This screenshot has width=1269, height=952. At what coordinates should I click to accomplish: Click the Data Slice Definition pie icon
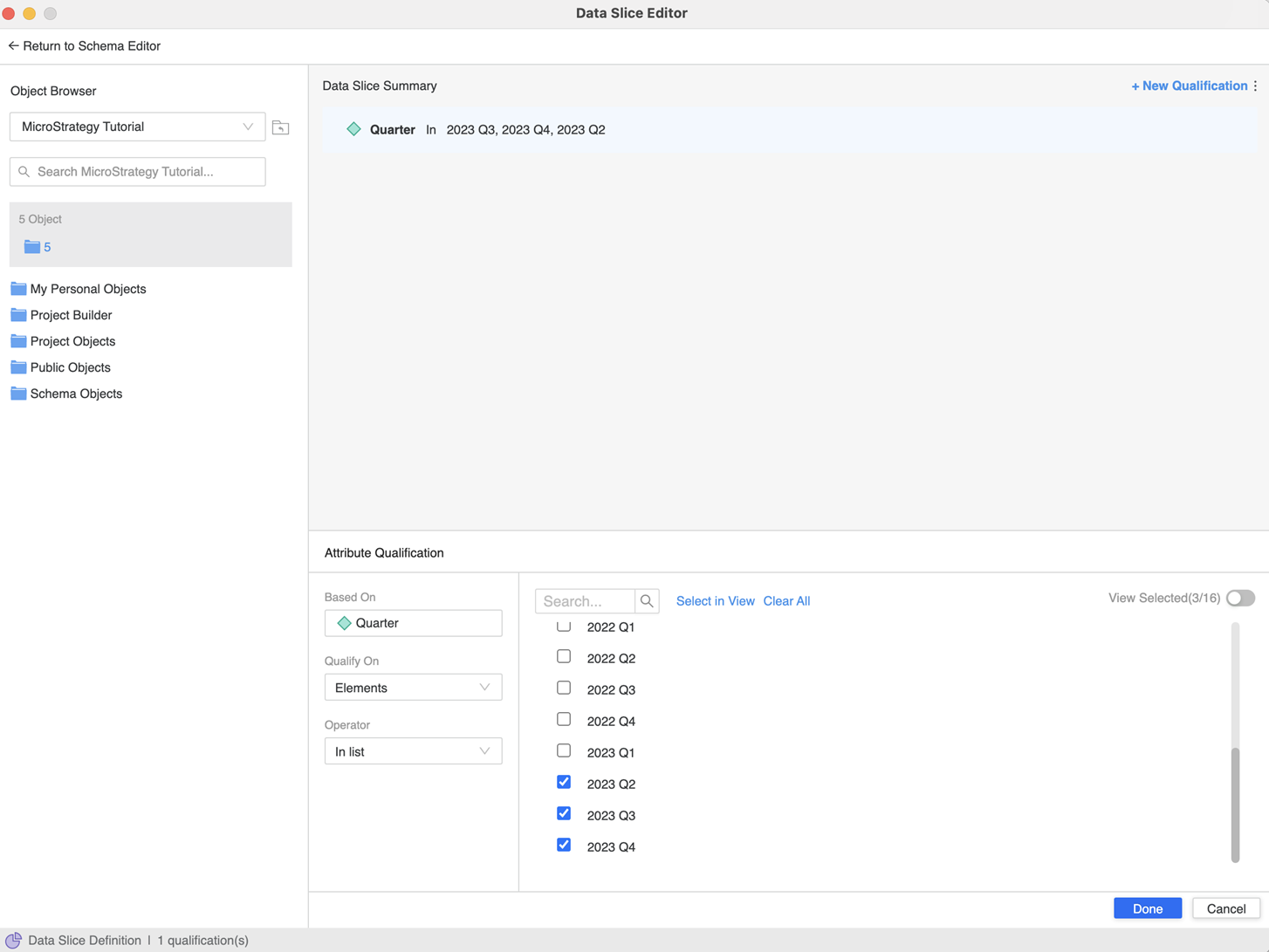coord(13,940)
